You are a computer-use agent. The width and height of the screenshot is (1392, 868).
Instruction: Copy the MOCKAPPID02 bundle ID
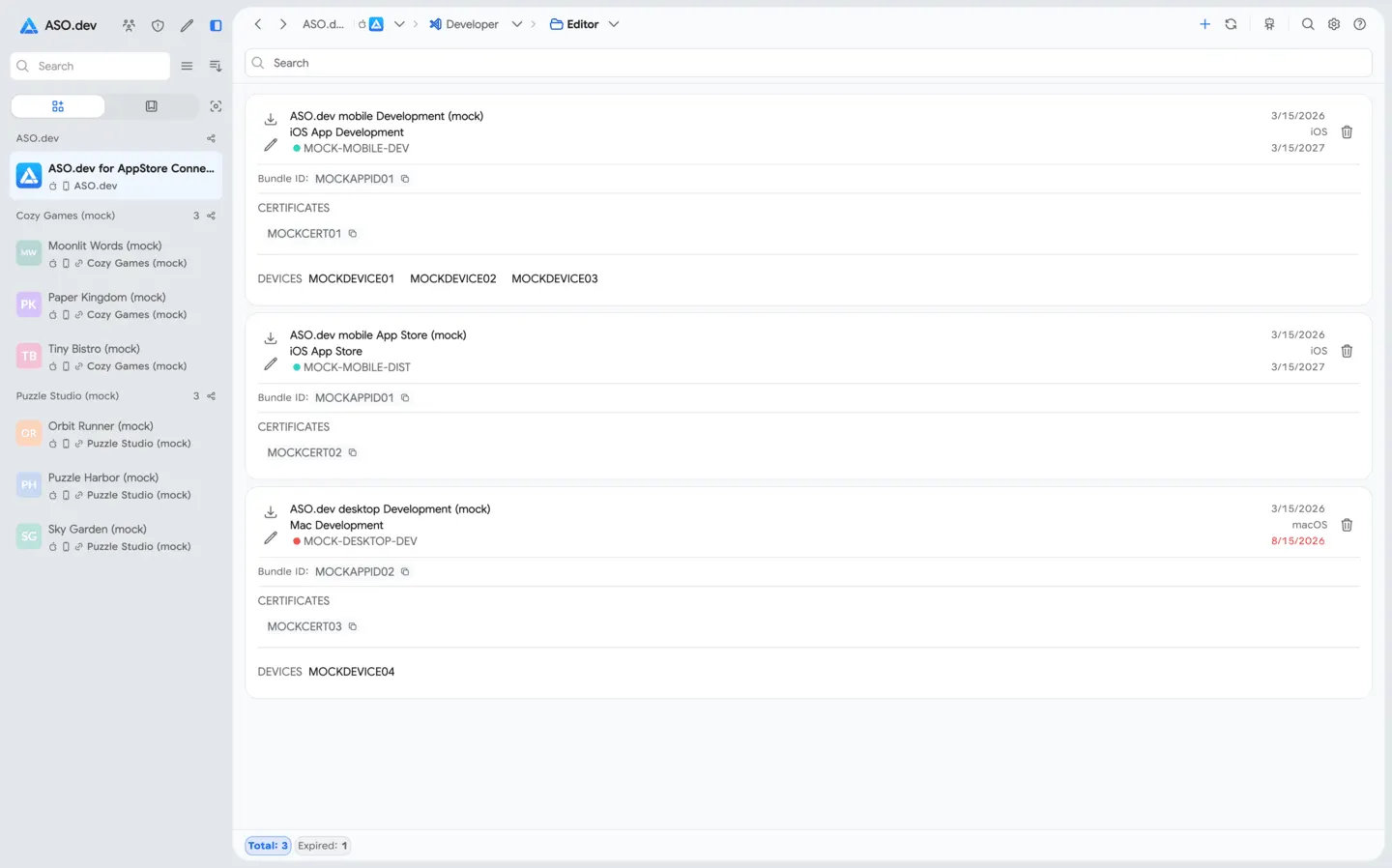pyautogui.click(x=405, y=572)
